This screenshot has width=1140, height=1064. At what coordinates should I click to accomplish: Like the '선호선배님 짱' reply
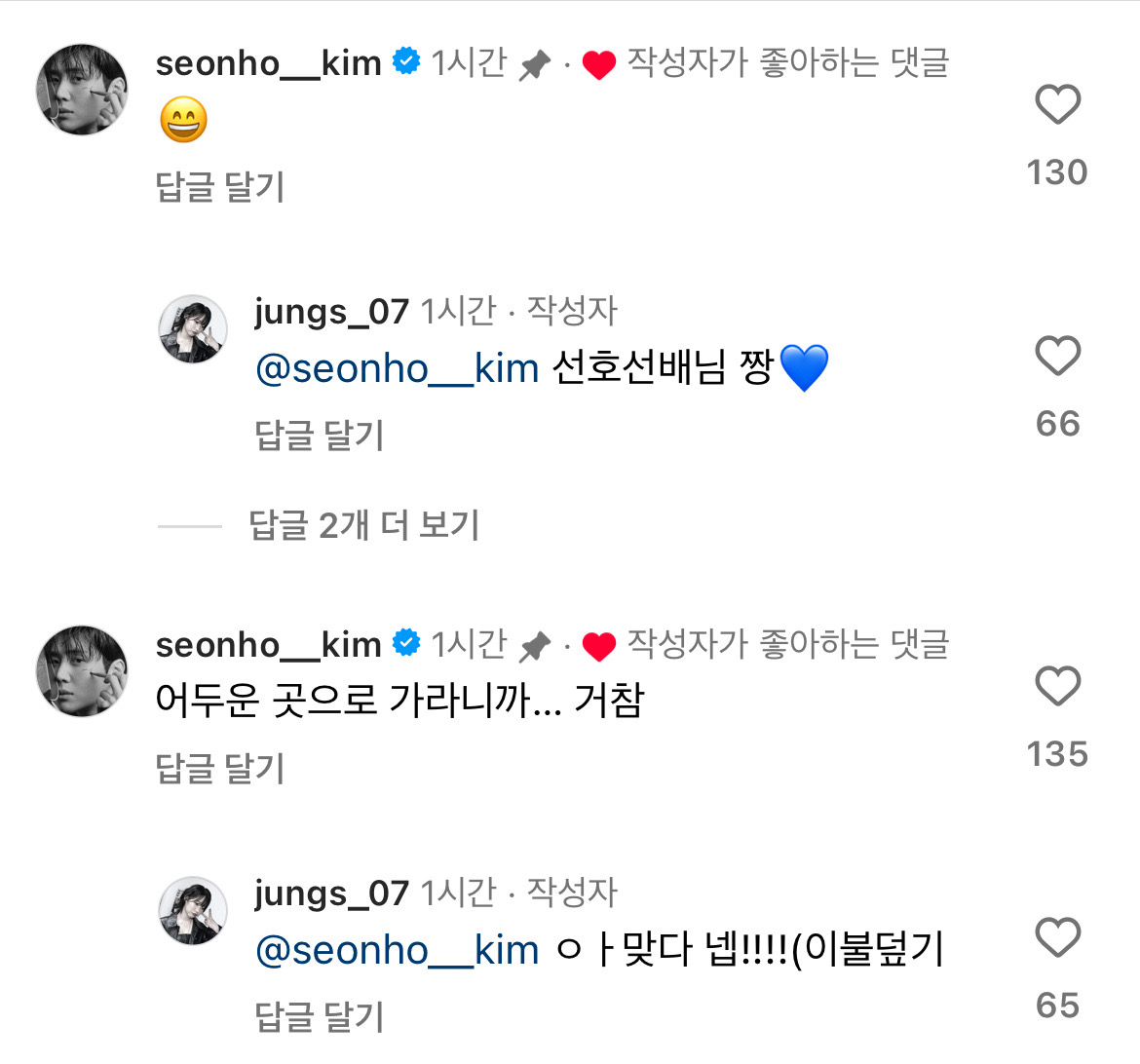(x=1057, y=357)
